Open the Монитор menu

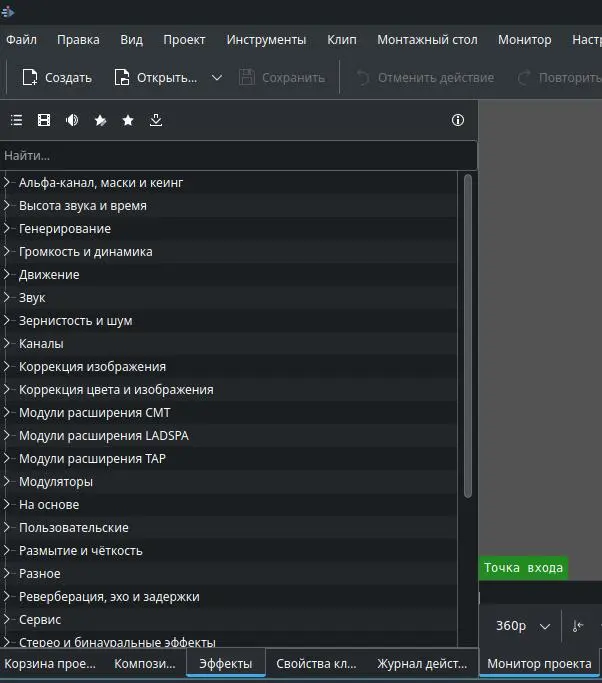tap(524, 40)
